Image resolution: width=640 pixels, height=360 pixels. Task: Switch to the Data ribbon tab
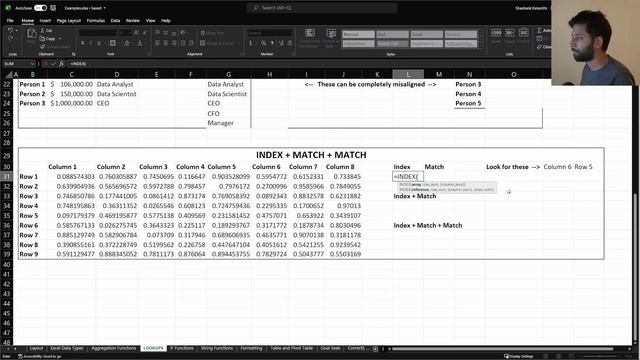point(116,20)
